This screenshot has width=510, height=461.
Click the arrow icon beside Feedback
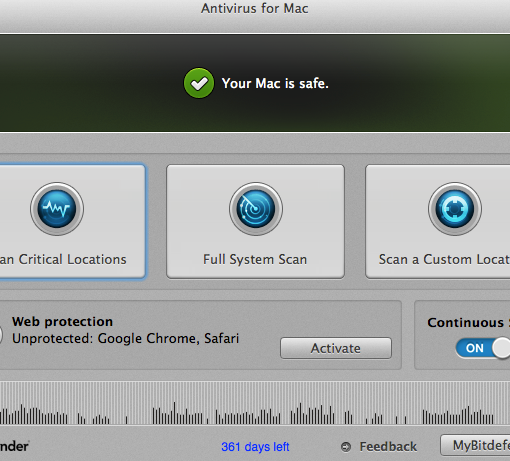pyautogui.click(x=346, y=447)
